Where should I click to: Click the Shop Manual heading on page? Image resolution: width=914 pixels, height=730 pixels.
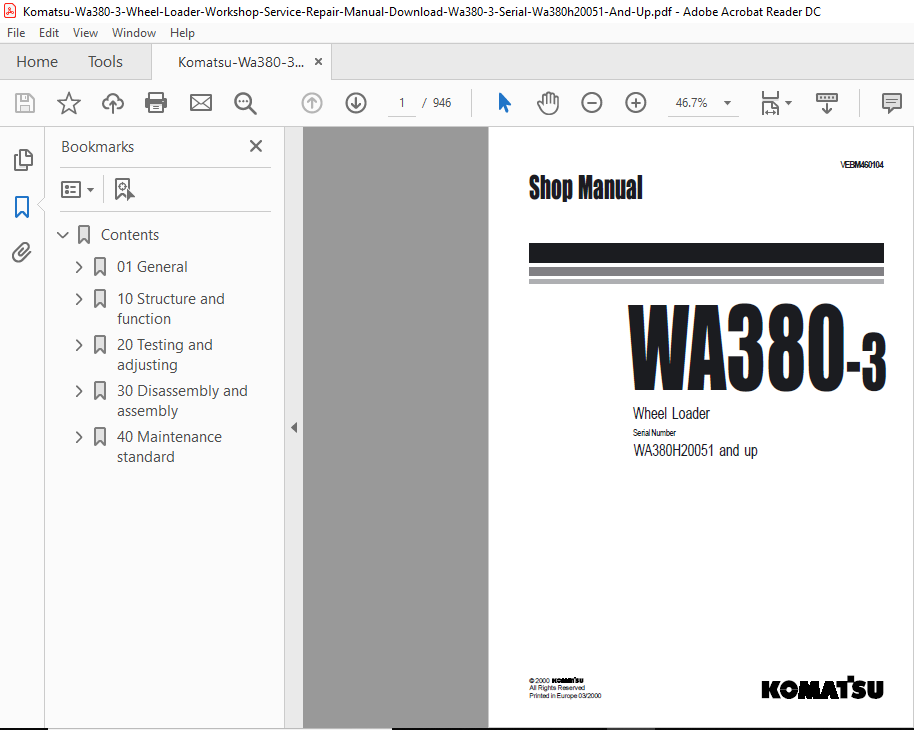[x=585, y=188]
